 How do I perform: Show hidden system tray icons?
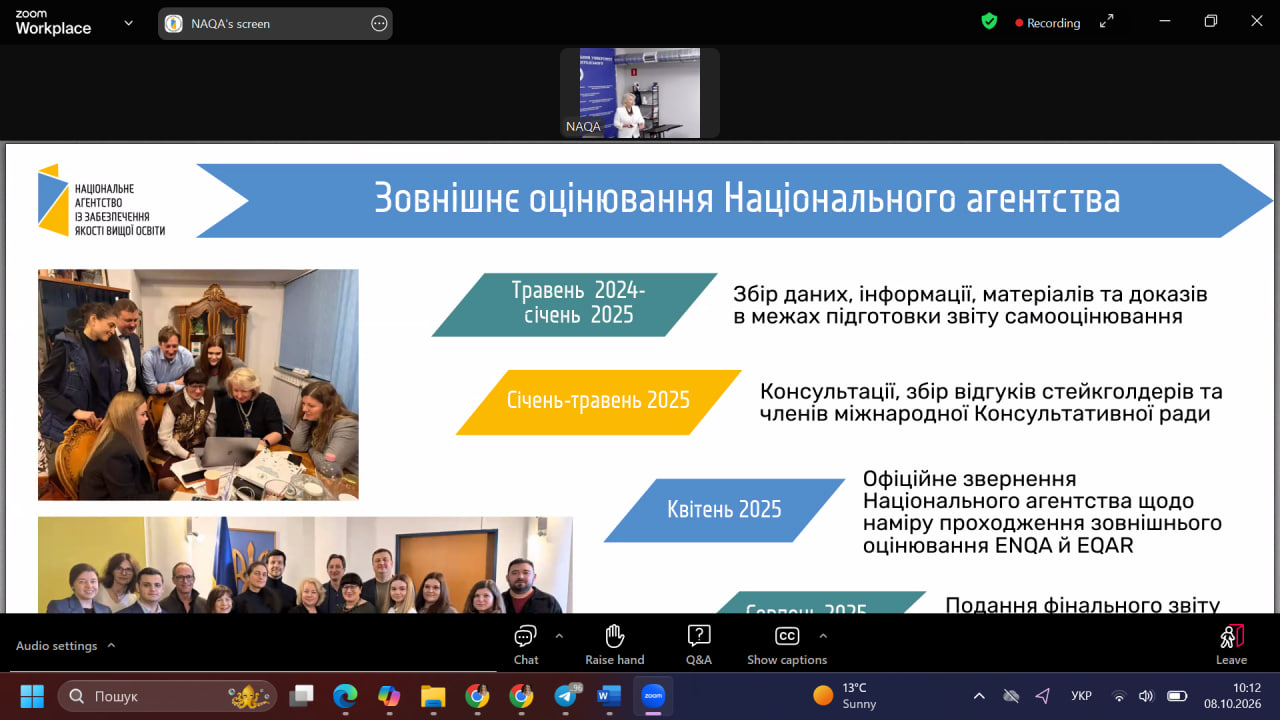click(x=979, y=696)
